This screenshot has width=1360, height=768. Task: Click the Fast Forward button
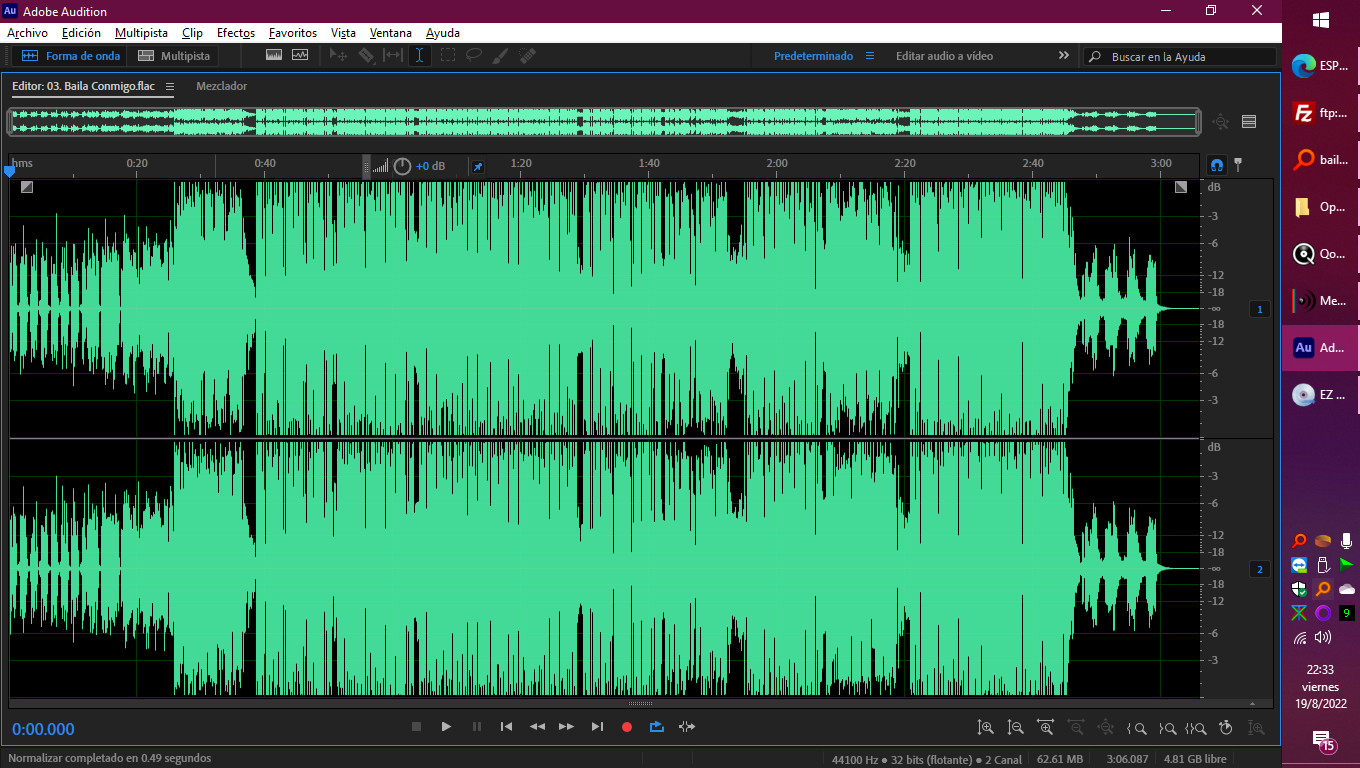tap(567, 727)
